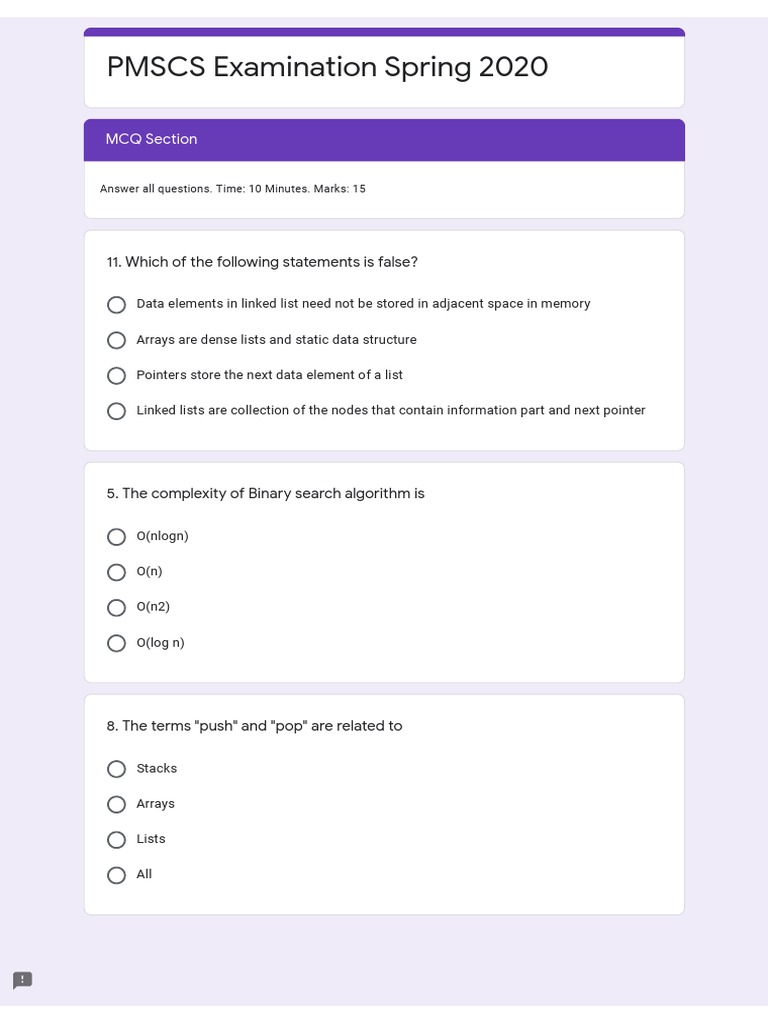Choose 'Arrays are dense lists' answer
The image size is (768, 1024).
[117, 340]
